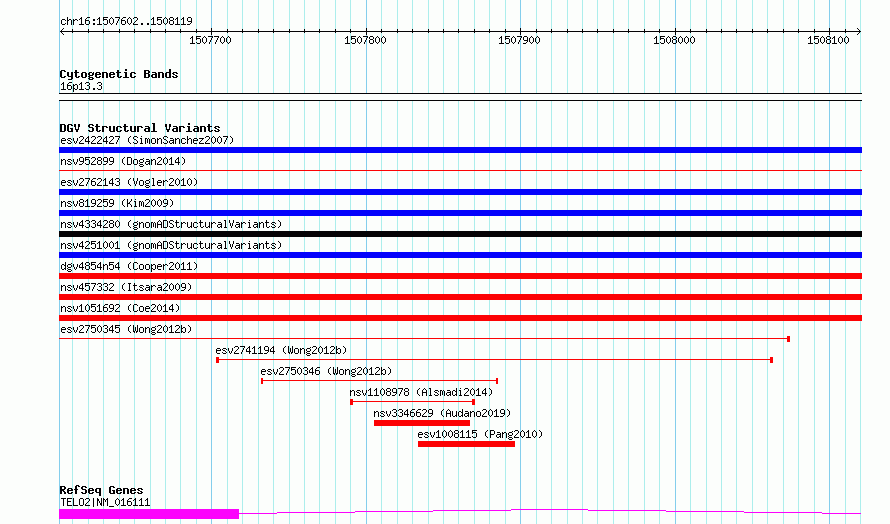Viewport: 890px width, 524px height.
Task: Click the esv1008115 (Pang2010) label
Action: tap(480, 434)
